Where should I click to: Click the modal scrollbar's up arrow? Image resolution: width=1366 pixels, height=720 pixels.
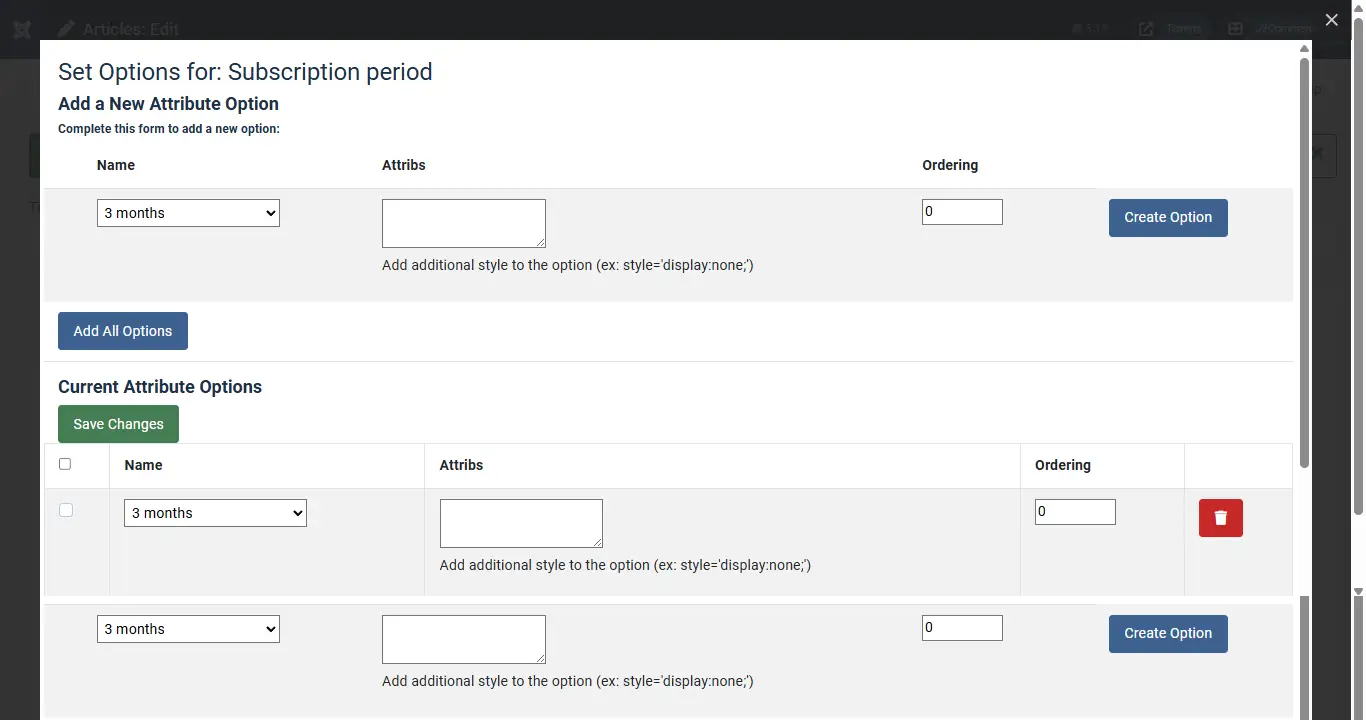click(x=1304, y=48)
